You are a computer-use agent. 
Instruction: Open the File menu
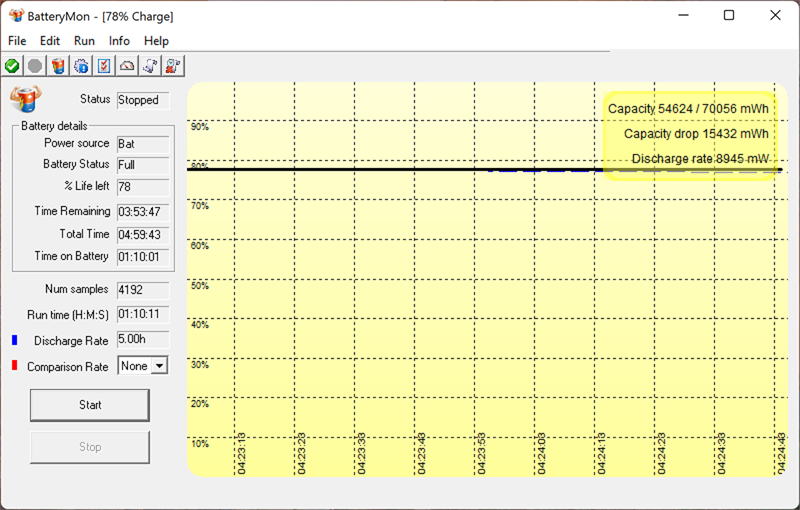click(x=17, y=41)
